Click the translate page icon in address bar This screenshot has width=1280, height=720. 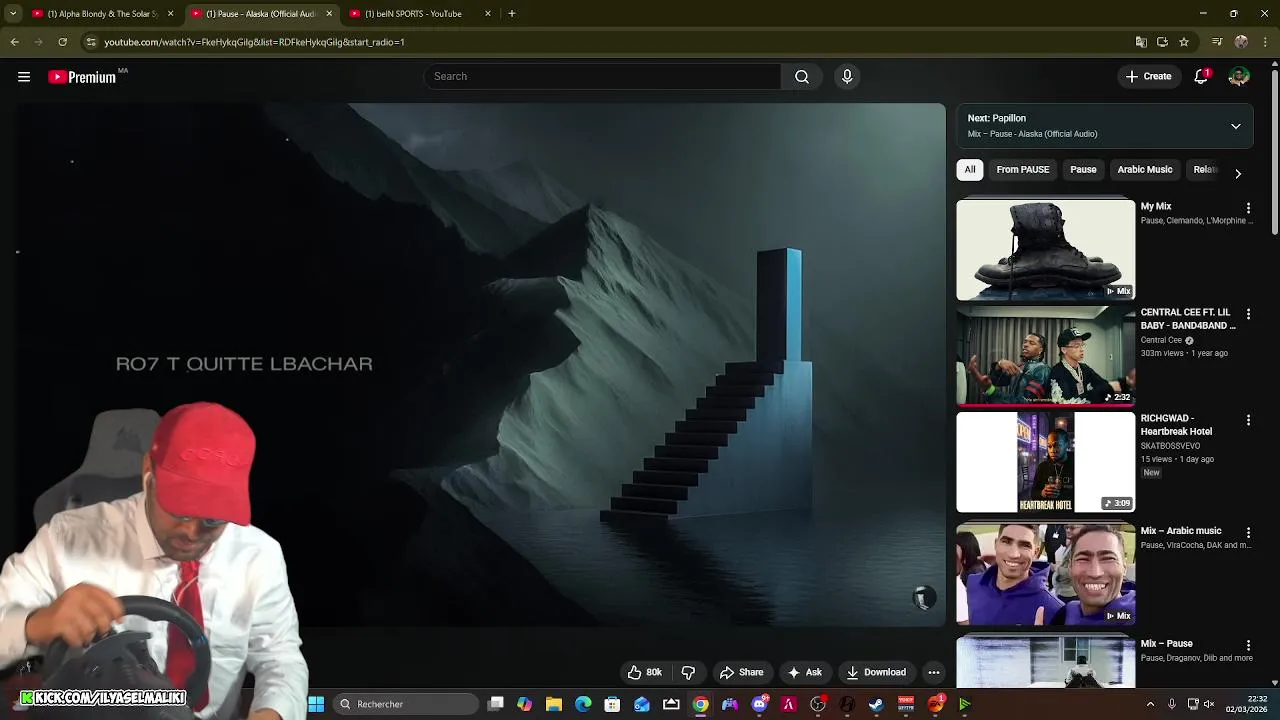pos(1141,42)
